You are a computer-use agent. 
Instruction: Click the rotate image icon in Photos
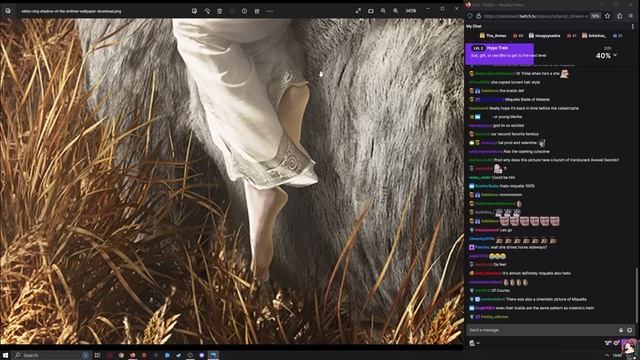click(x=207, y=11)
